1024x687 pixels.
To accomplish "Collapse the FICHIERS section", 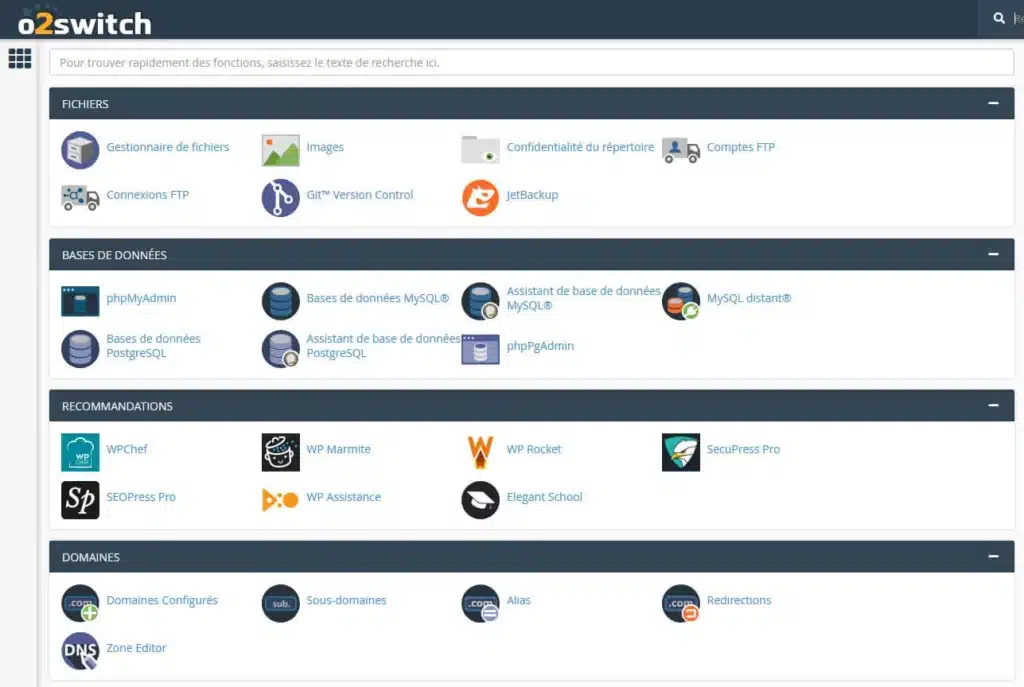I will point(993,103).
